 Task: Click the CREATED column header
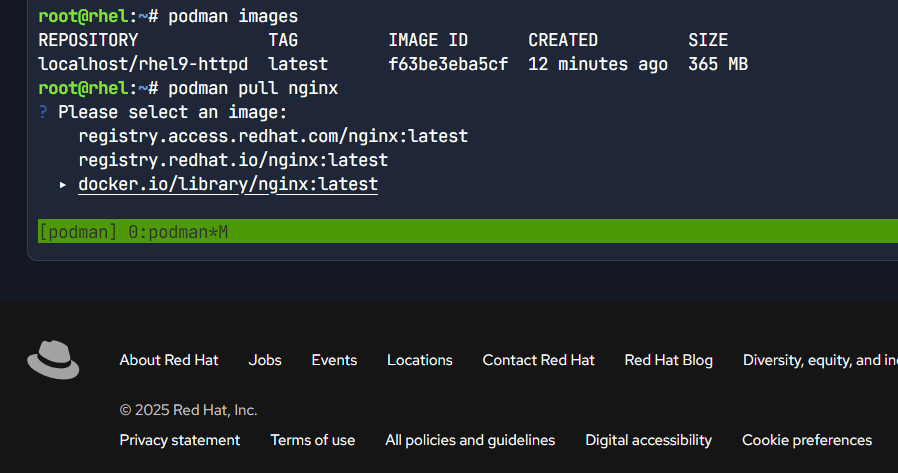point(563,40)
